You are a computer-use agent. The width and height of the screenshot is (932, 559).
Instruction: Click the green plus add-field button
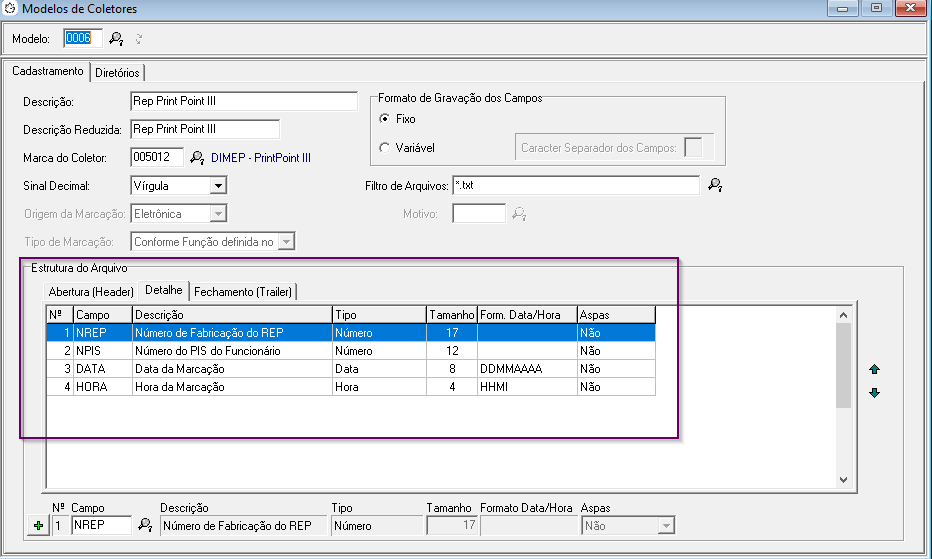click(38, 526)
